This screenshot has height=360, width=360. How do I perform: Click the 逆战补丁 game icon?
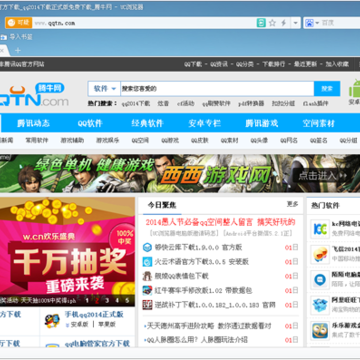[x=147, y=305]
